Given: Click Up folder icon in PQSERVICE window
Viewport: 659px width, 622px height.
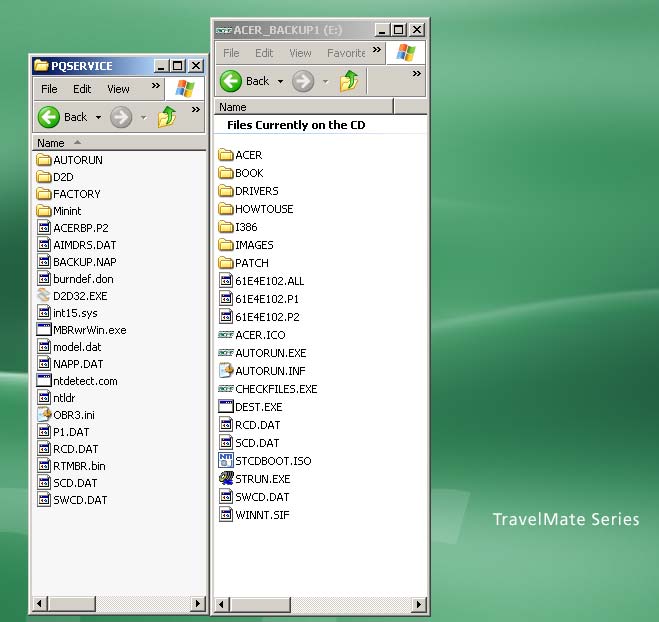Looking at the screenshot, I should 167,117.
